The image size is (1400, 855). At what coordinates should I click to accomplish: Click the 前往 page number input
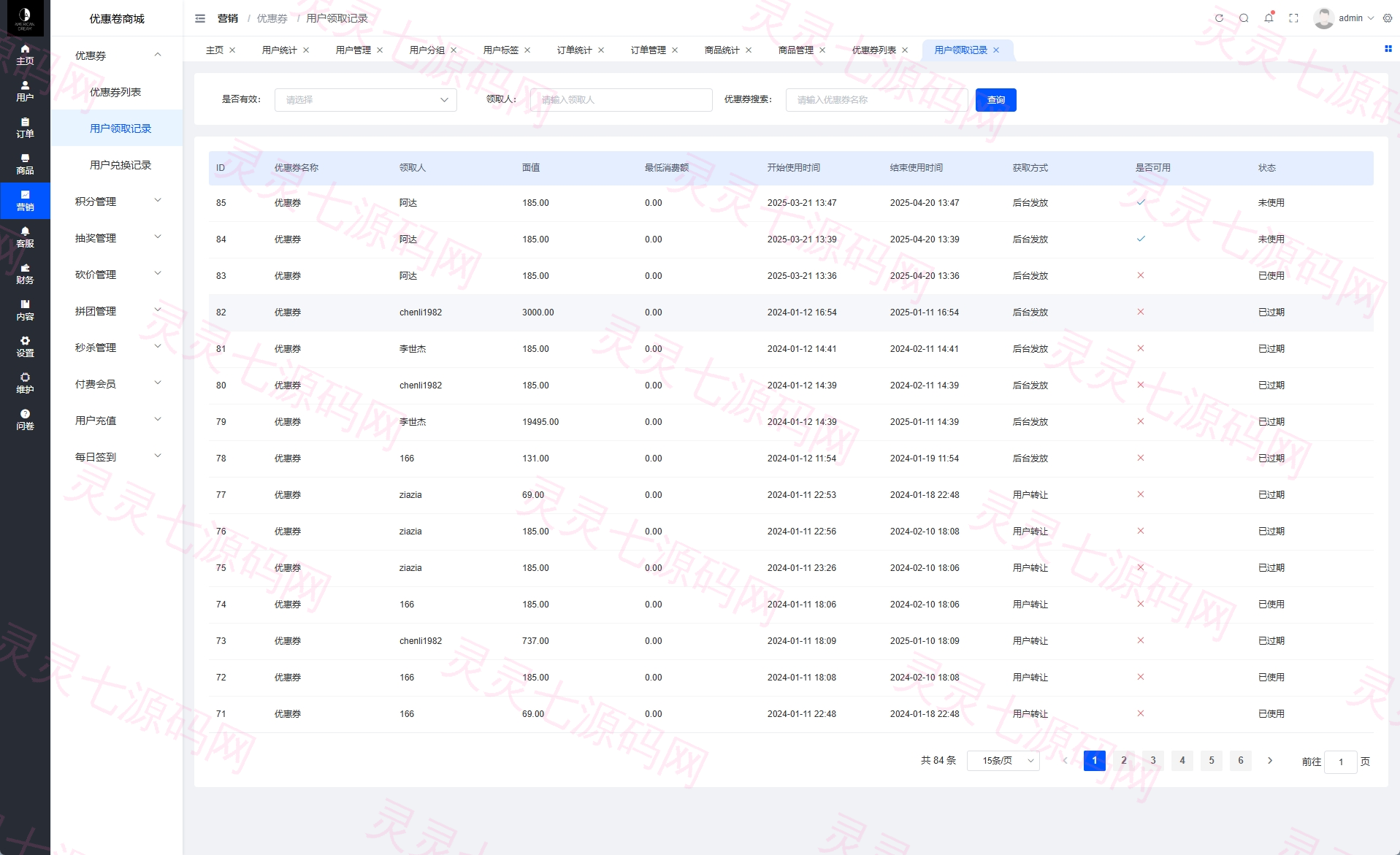point(1341,762)
